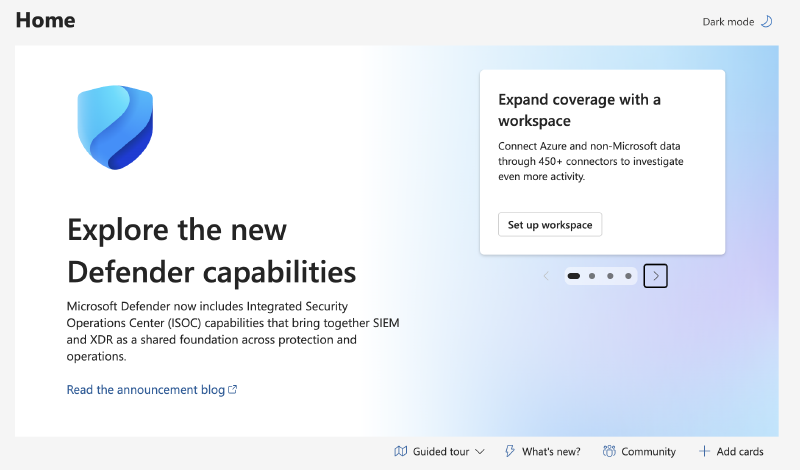
Task: Select fourth carousel page dot
Action: coord(628,276)
